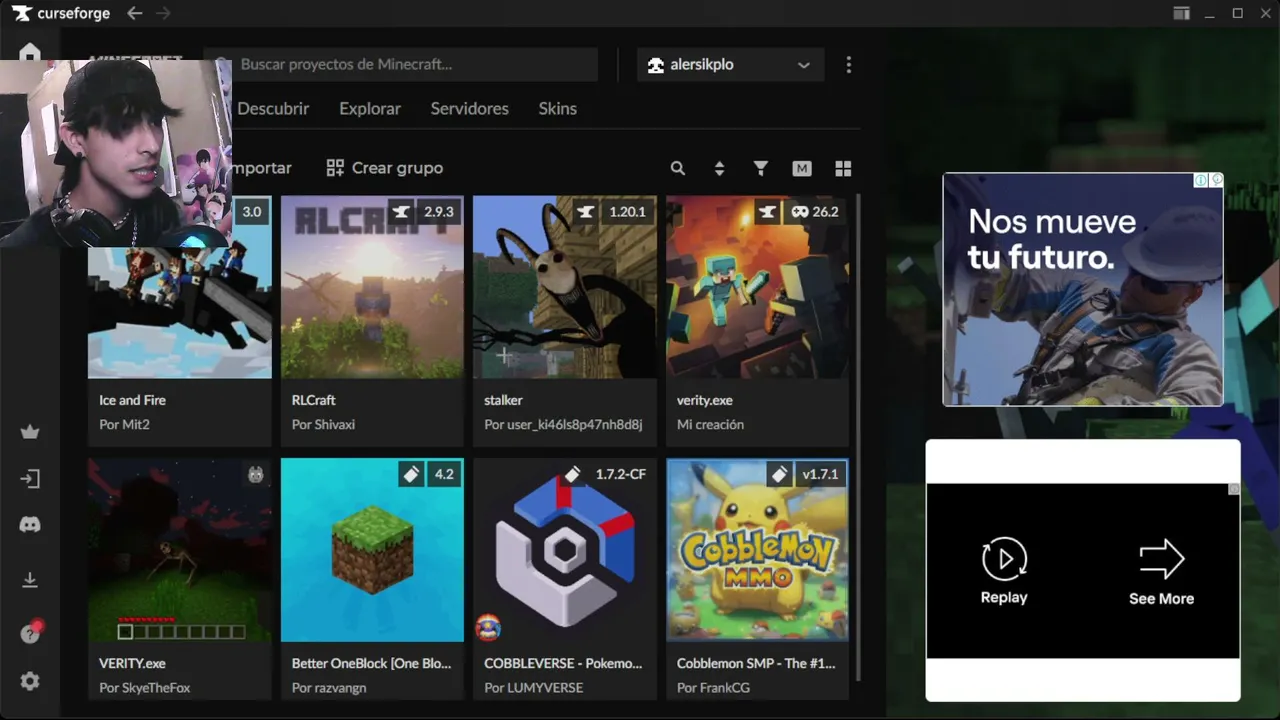1280x720 pixels.
Task: Click the "1.20.1" version badge on stalker
Action: 627,212
